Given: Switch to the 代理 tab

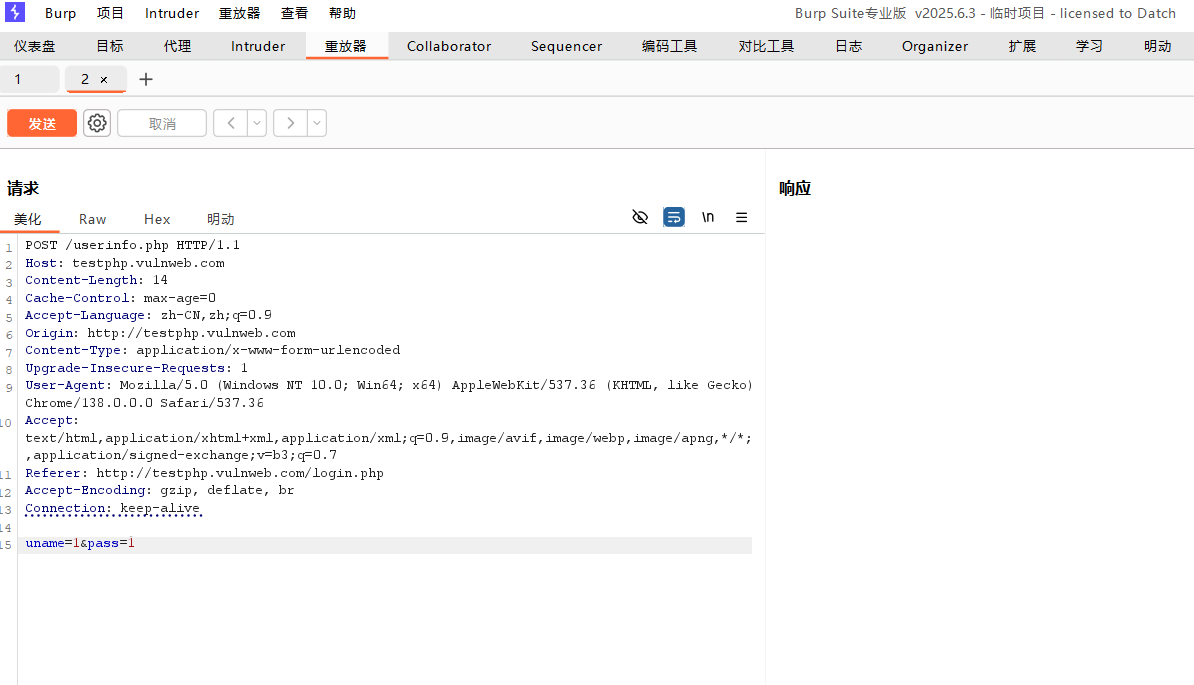Looking at the screenshot, I should coord(177,46).
